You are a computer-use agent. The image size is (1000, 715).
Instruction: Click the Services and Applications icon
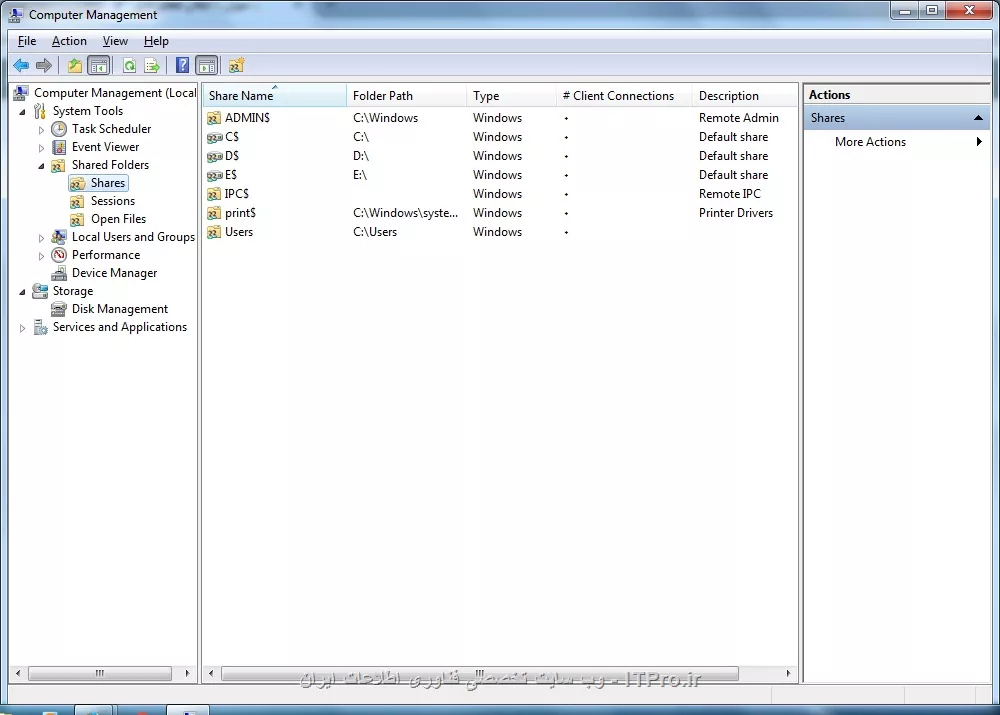pyautogui.click(x=40, y=327)
